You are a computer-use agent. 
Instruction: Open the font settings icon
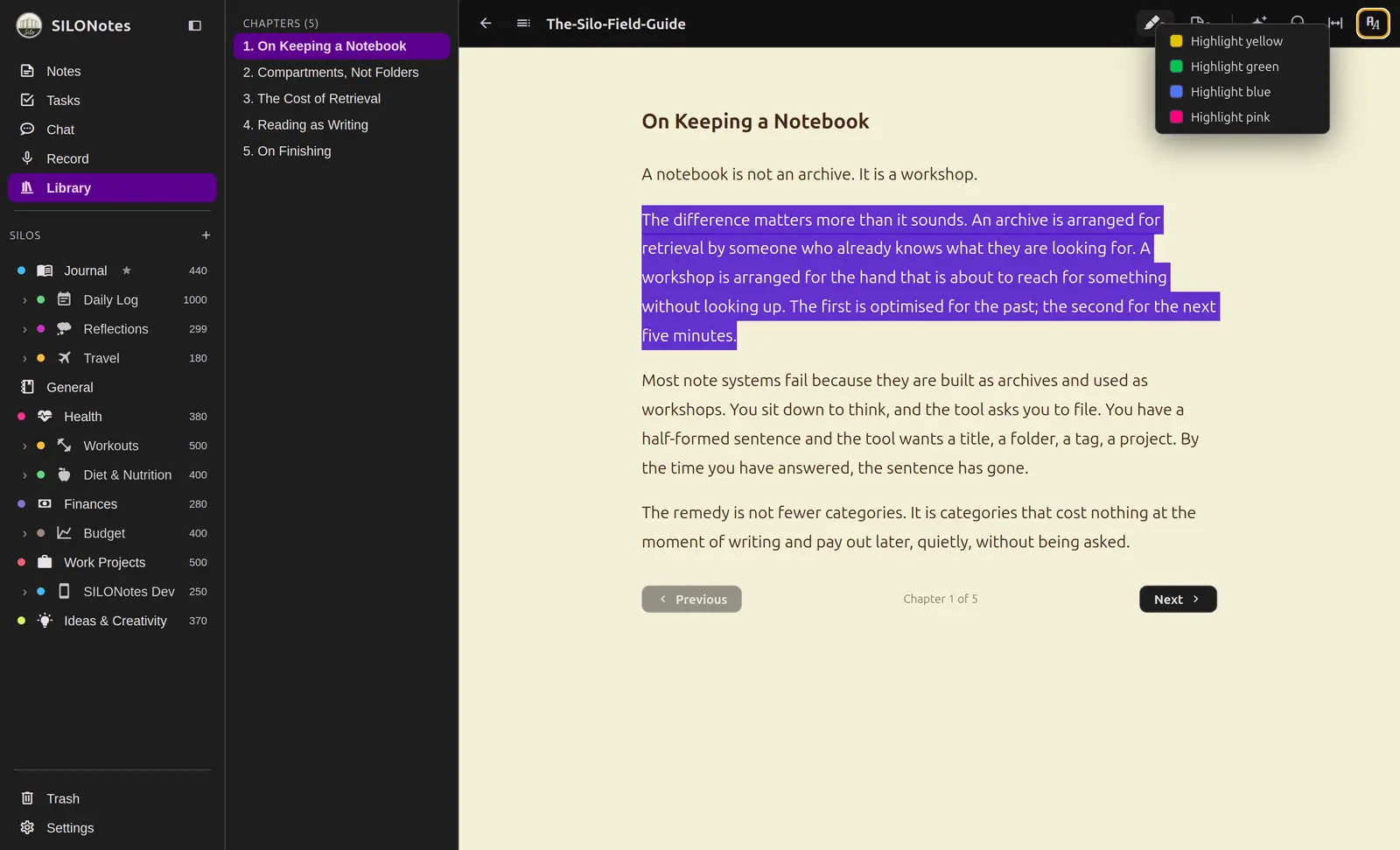[x=1373, y=24]
